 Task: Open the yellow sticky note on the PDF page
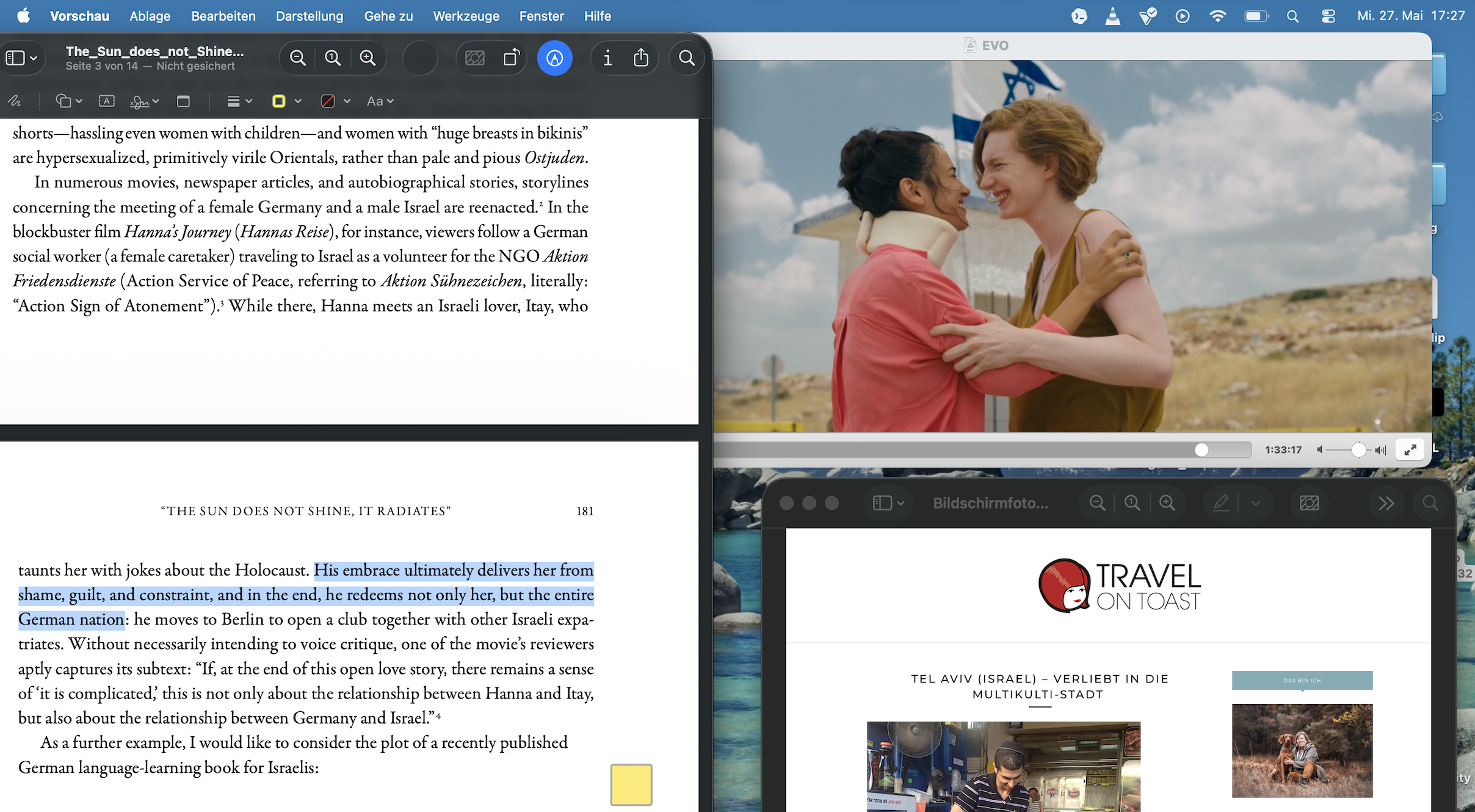click(631, 785)
